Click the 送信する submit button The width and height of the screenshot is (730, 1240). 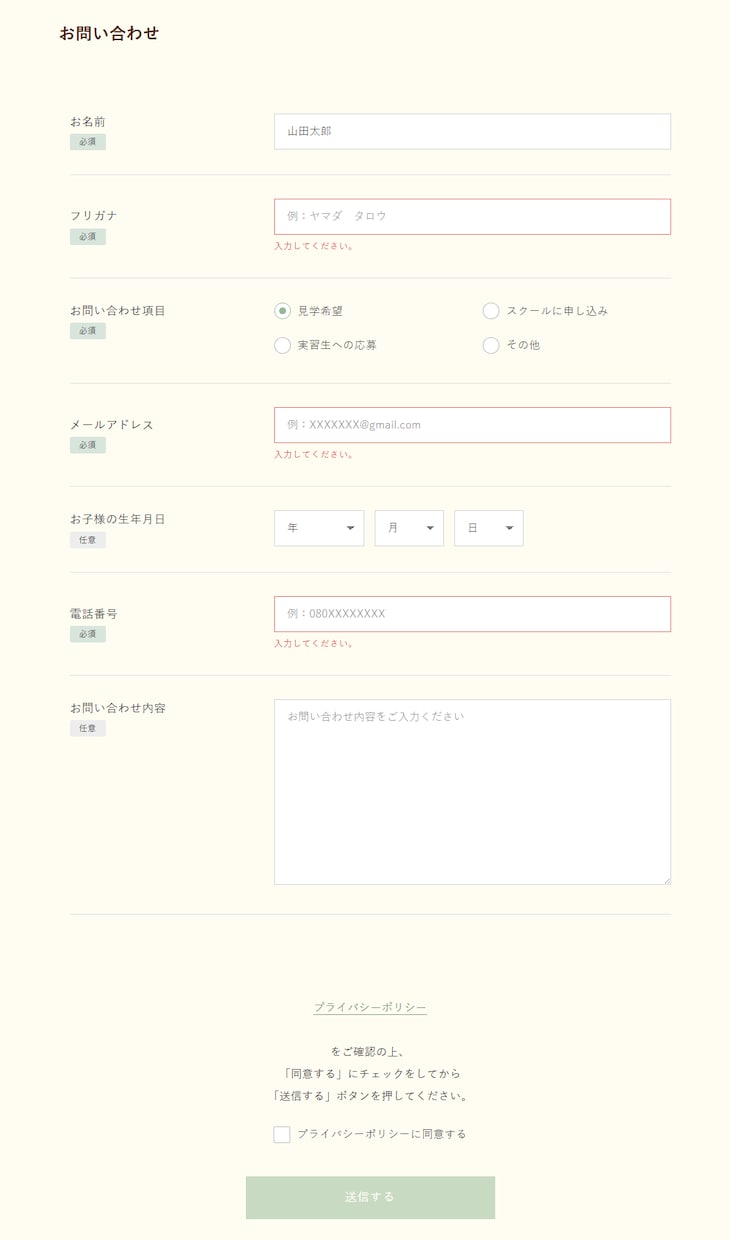[370, 1197]
